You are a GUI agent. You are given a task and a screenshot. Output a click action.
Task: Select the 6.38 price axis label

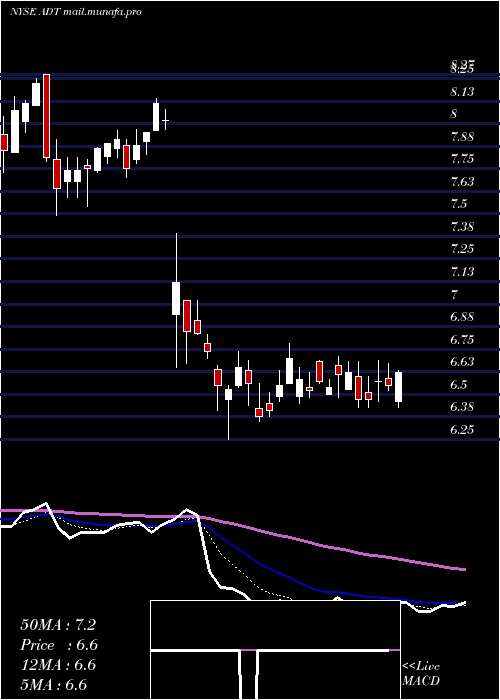(462, 407)
